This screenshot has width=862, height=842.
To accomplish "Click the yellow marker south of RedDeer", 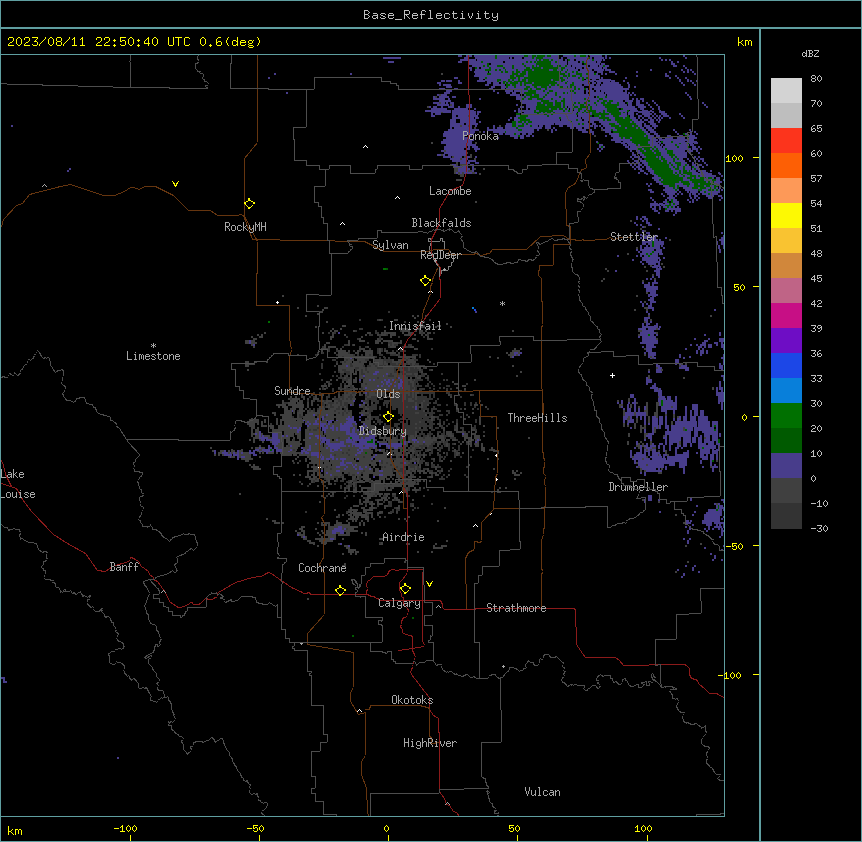I will point(425,281).
